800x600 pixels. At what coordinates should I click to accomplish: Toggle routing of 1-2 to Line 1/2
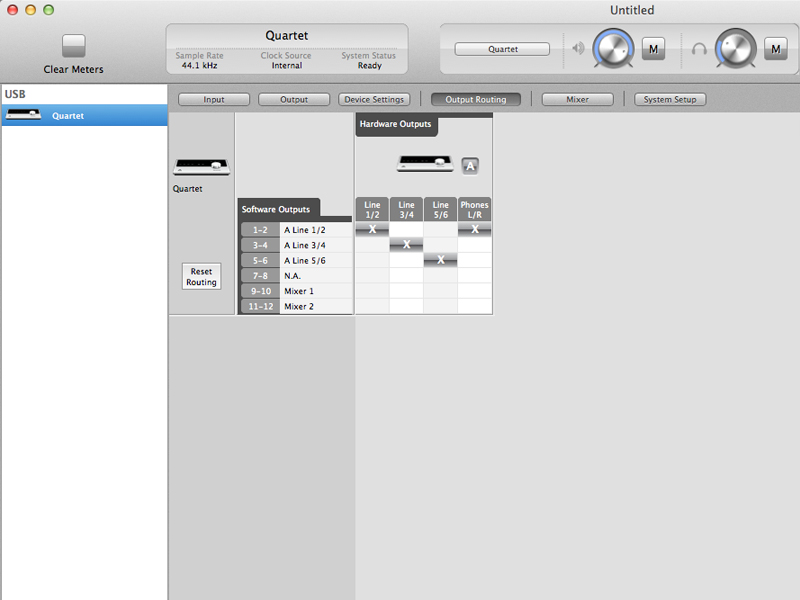(372, 230)
